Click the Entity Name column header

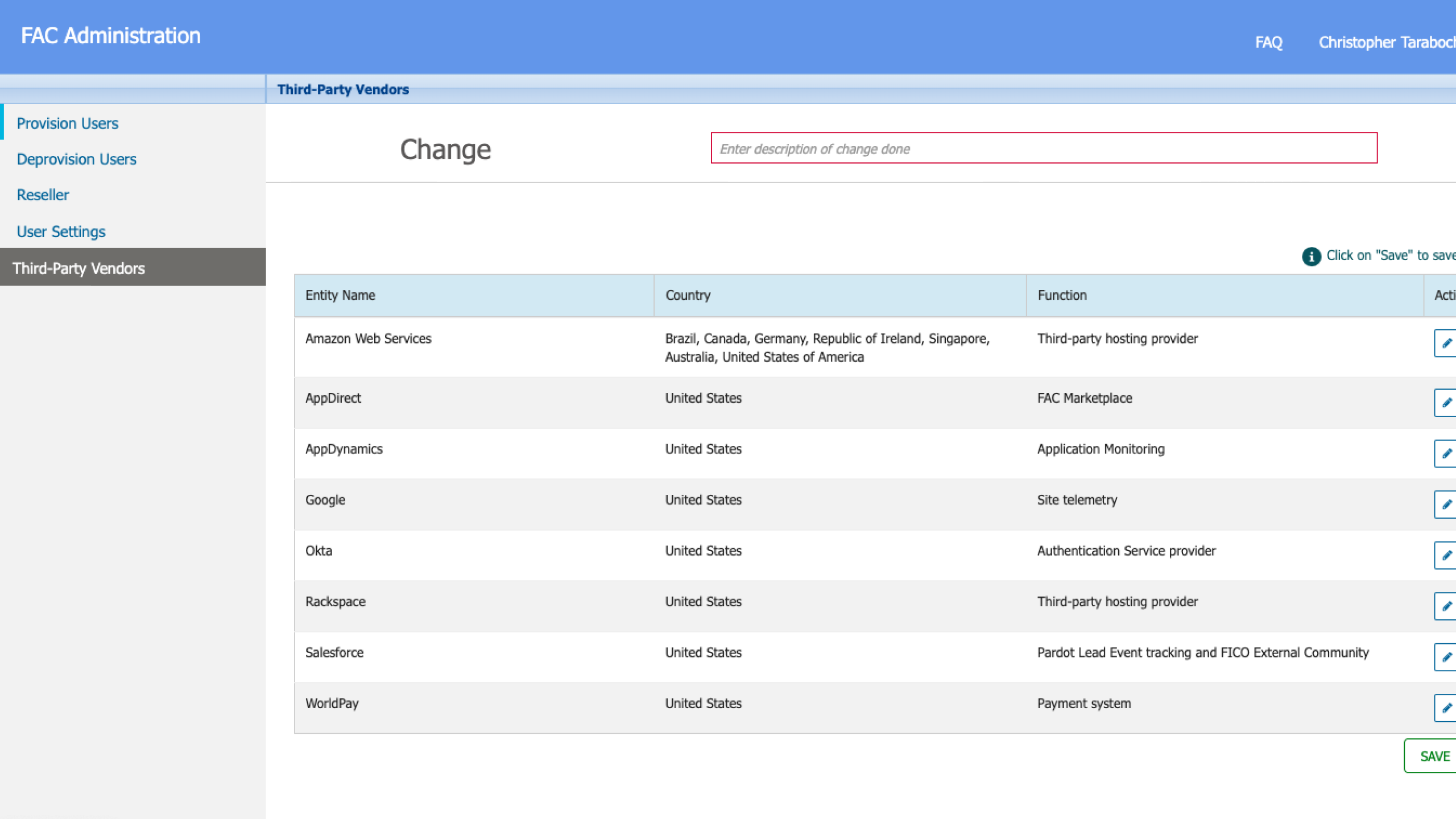(x=340, y=295)
